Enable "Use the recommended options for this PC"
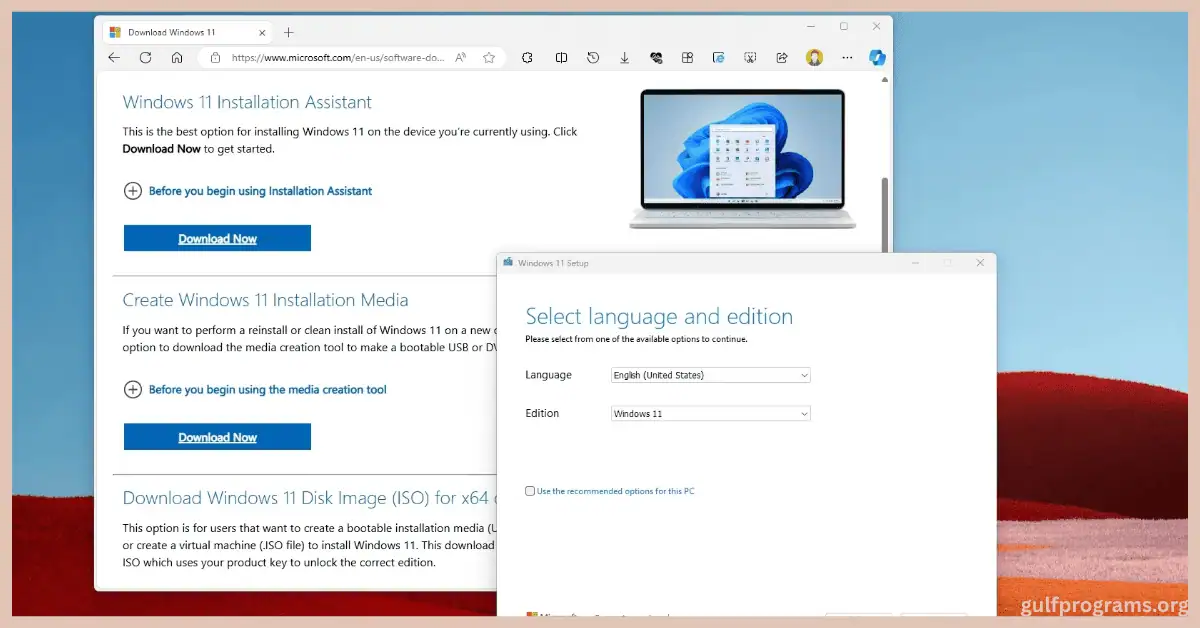The image size is (1200, 628). point(529,490)
